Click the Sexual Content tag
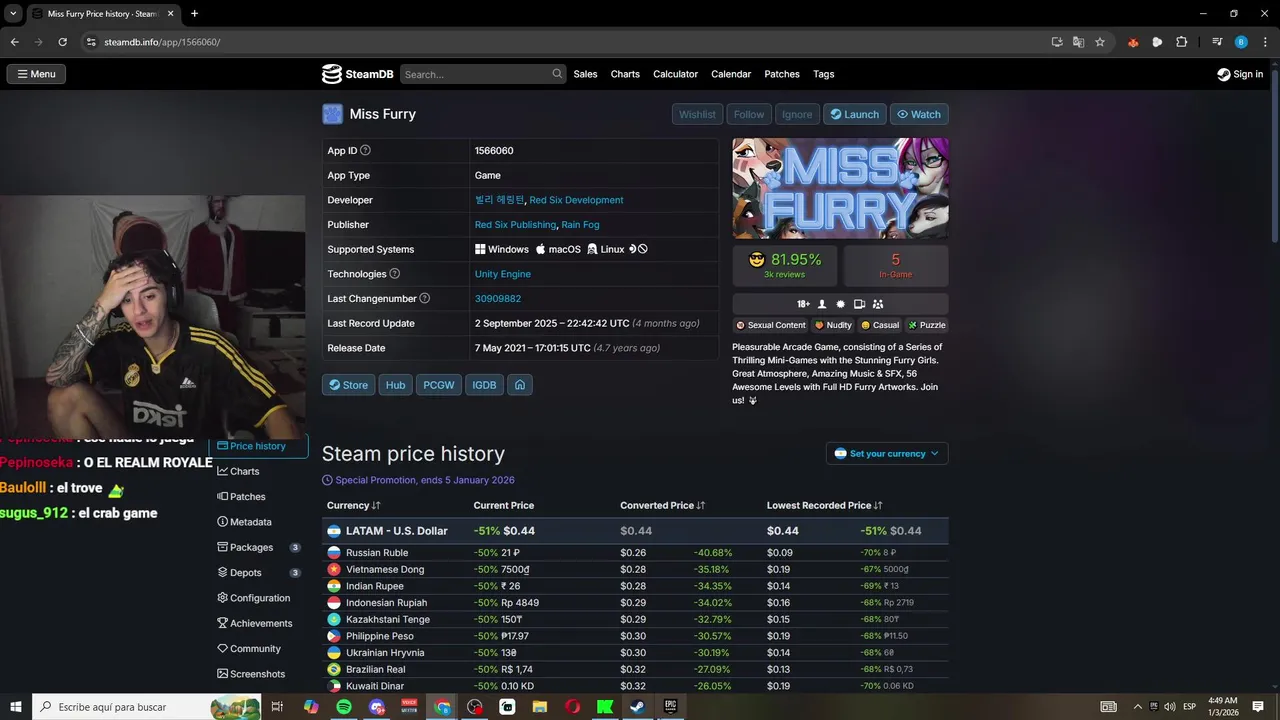This screenshot has width=1280, height=720. click(x=771, y=325)
